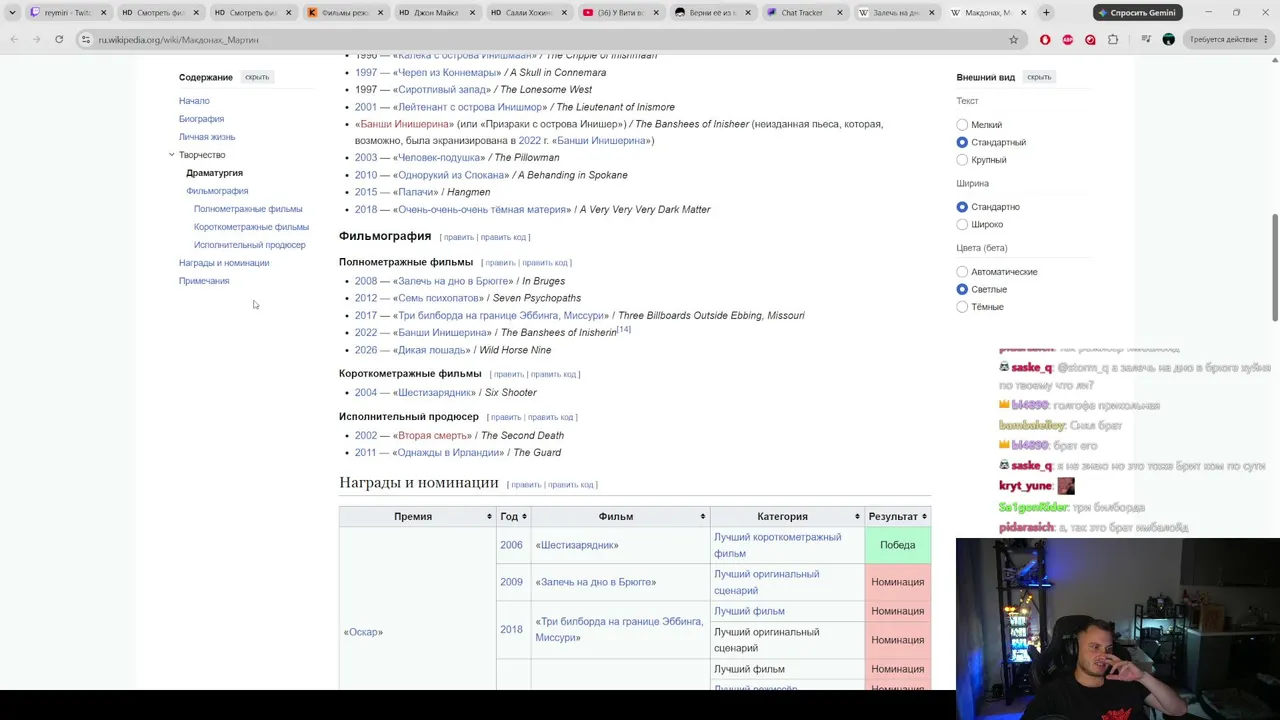
Task: Open 'Дикая лошадь' film link
Action: pyautogui.click(x=431, y=350)
